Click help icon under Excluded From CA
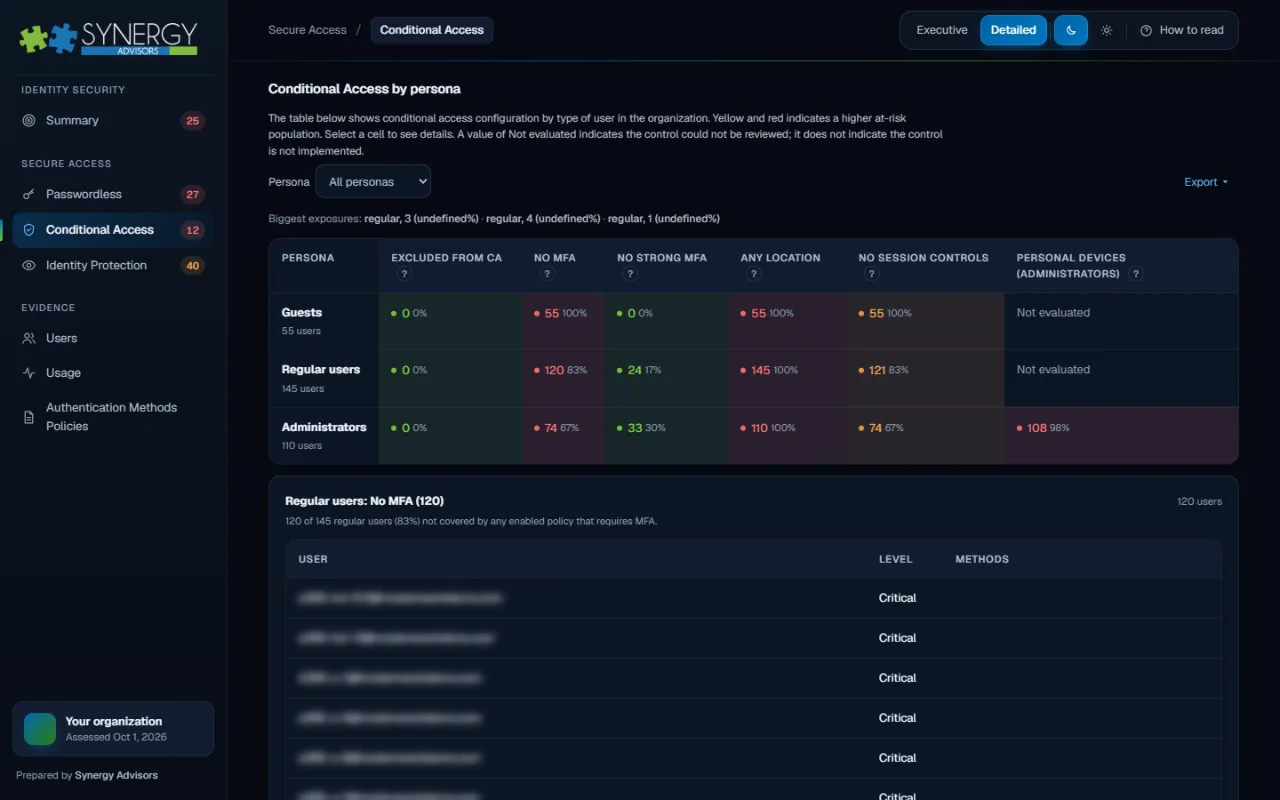Viewport: 1280px width, 800px height. [405, 274]
